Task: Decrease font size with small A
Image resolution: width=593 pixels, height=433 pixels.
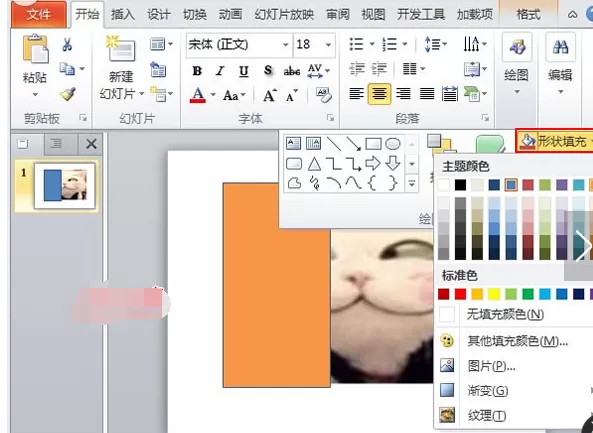Action: coord(292,95)
